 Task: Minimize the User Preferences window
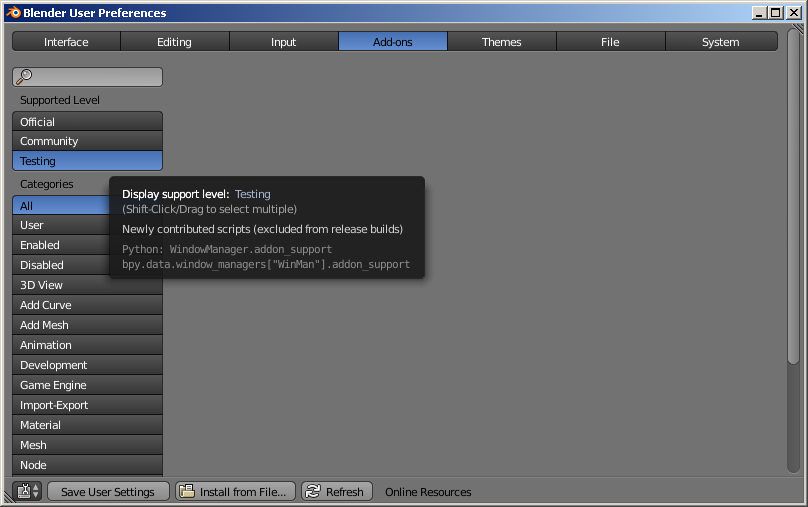tap(759, 12)
